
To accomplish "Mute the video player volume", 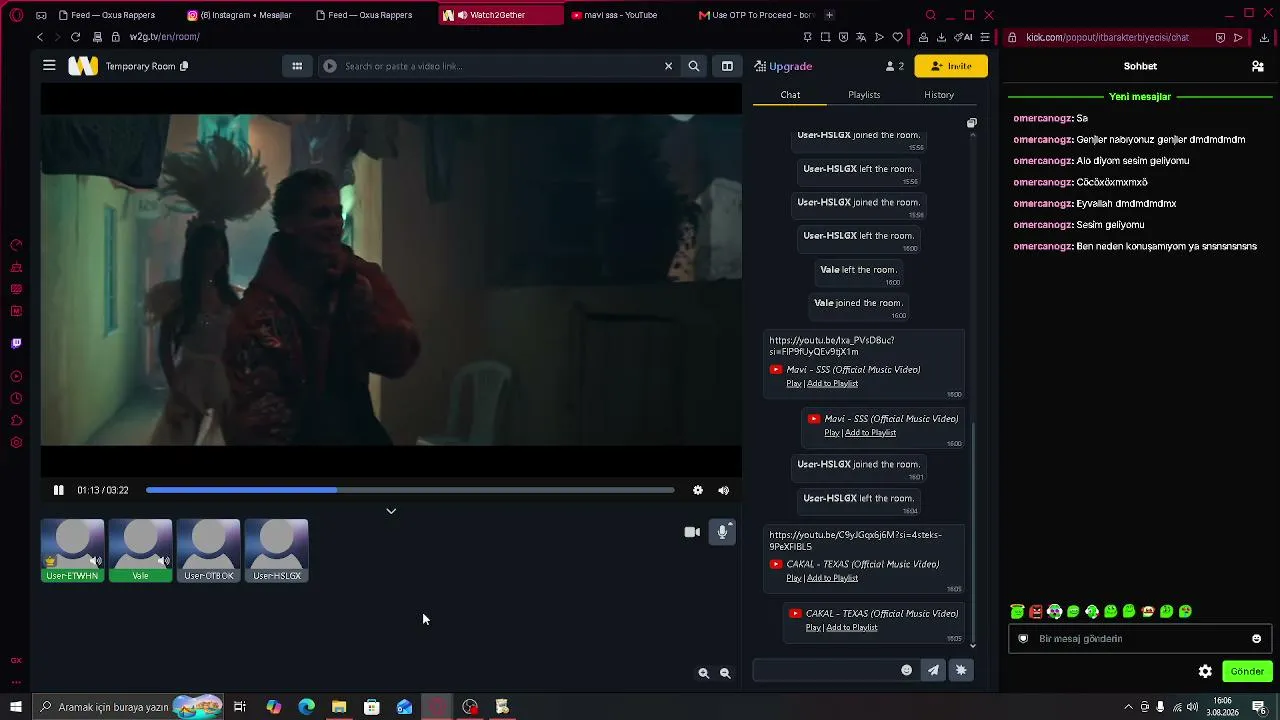I will [x=724, y=490].
